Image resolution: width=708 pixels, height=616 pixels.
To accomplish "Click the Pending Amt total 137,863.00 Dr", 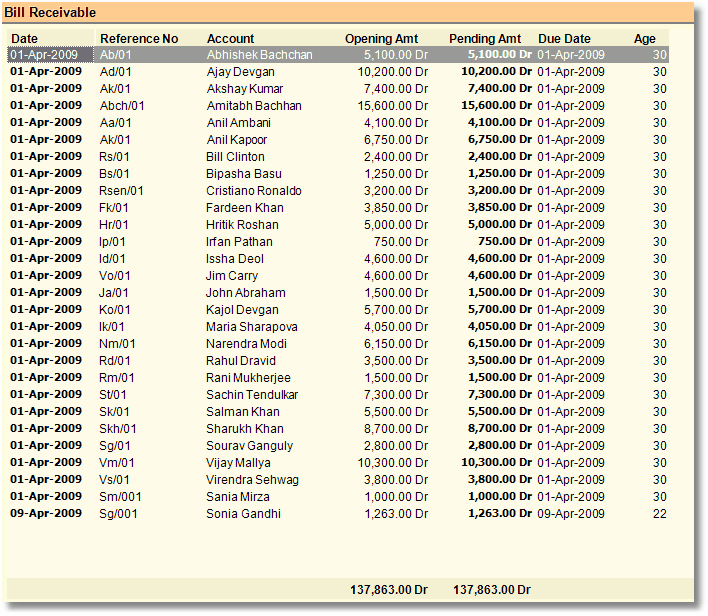I will click(492, 590).
